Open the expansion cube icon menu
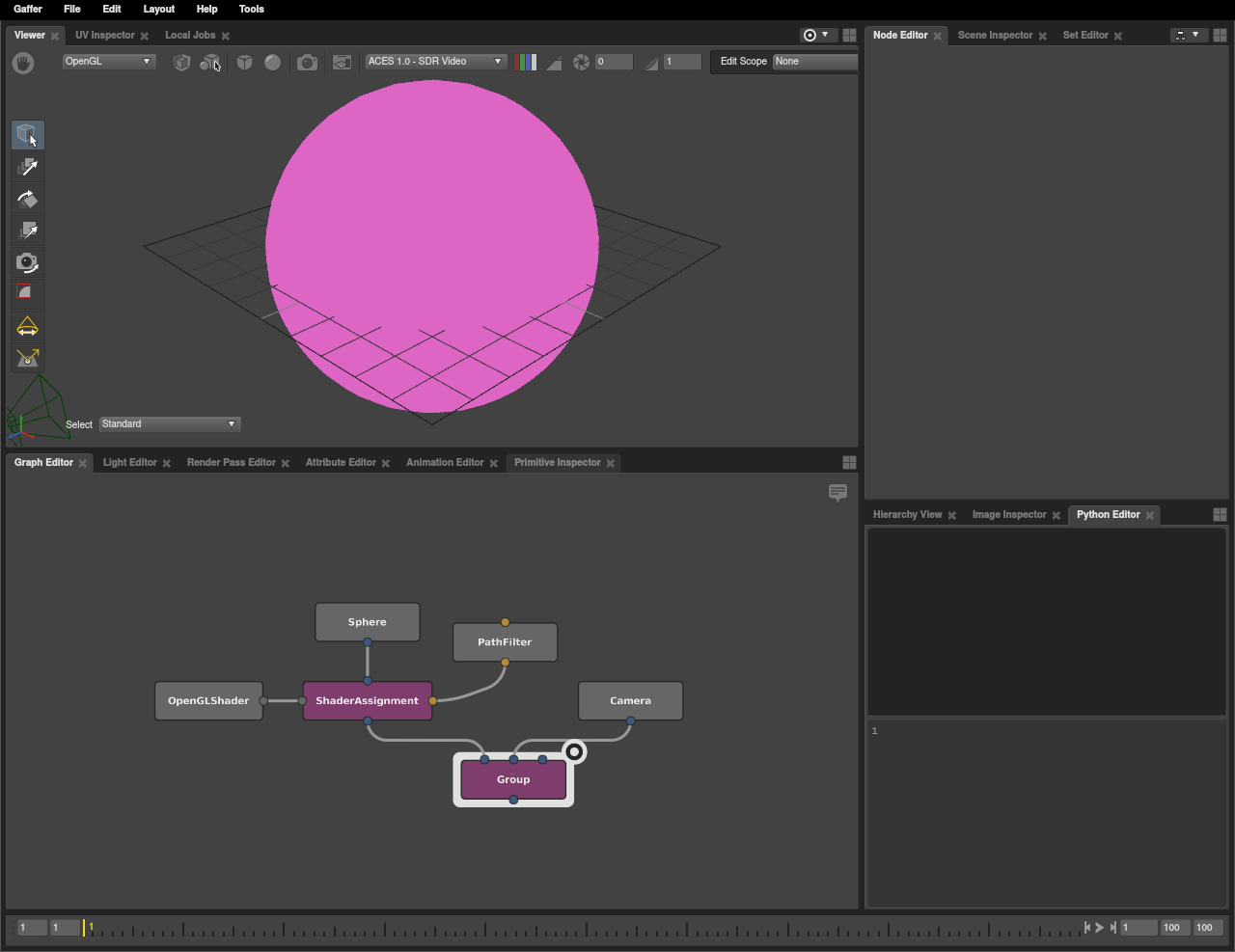This screenshot has height=952, width=1235. [245, 62]
